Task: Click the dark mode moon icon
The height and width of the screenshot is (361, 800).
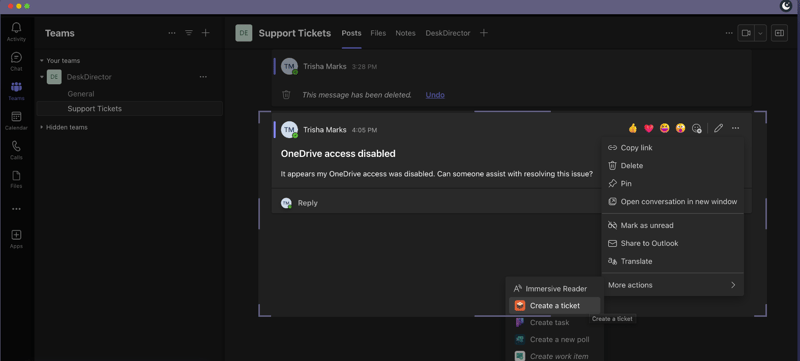Action: pos(786,6)
